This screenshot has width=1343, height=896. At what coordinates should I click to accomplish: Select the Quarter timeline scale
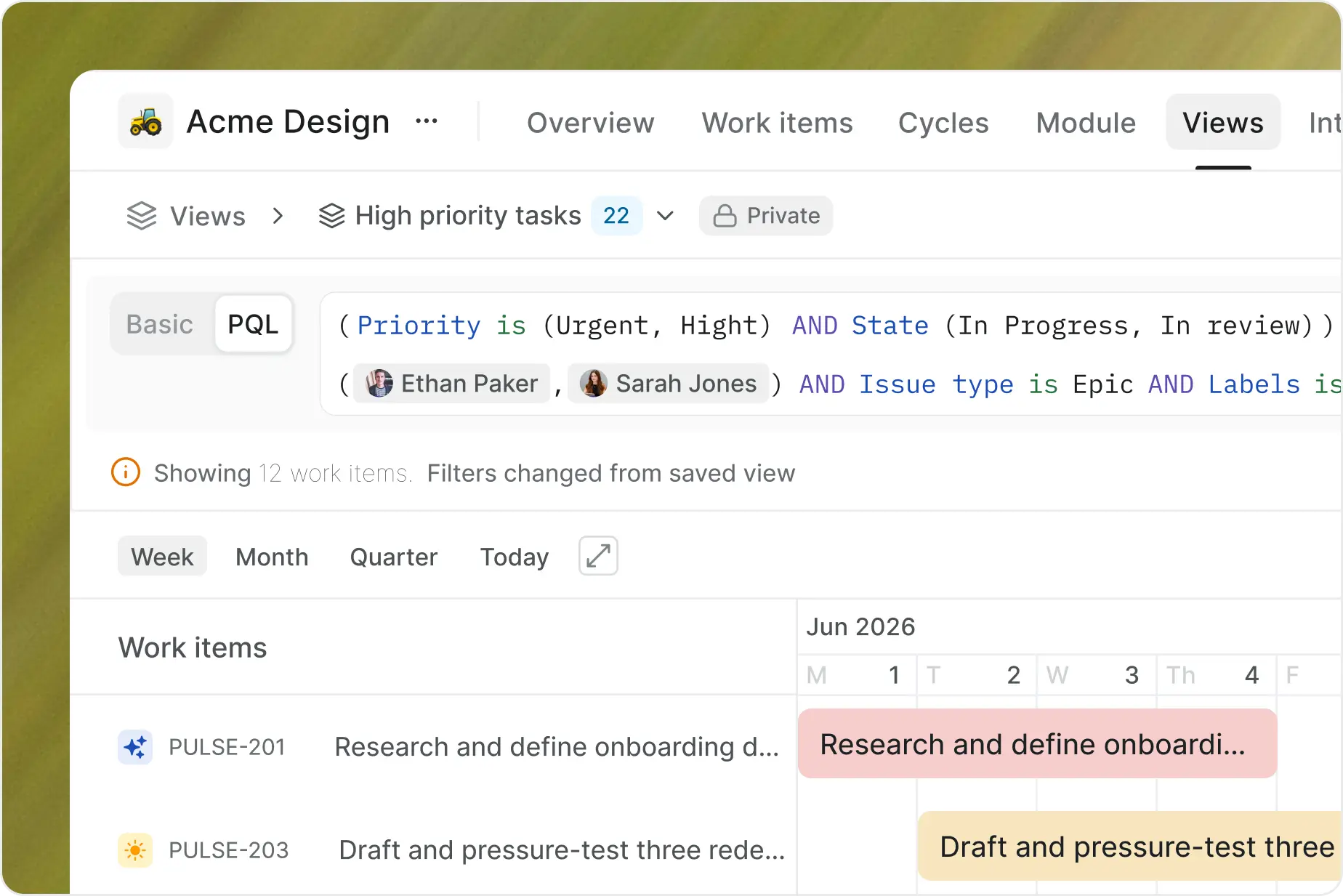pos(394,557)
